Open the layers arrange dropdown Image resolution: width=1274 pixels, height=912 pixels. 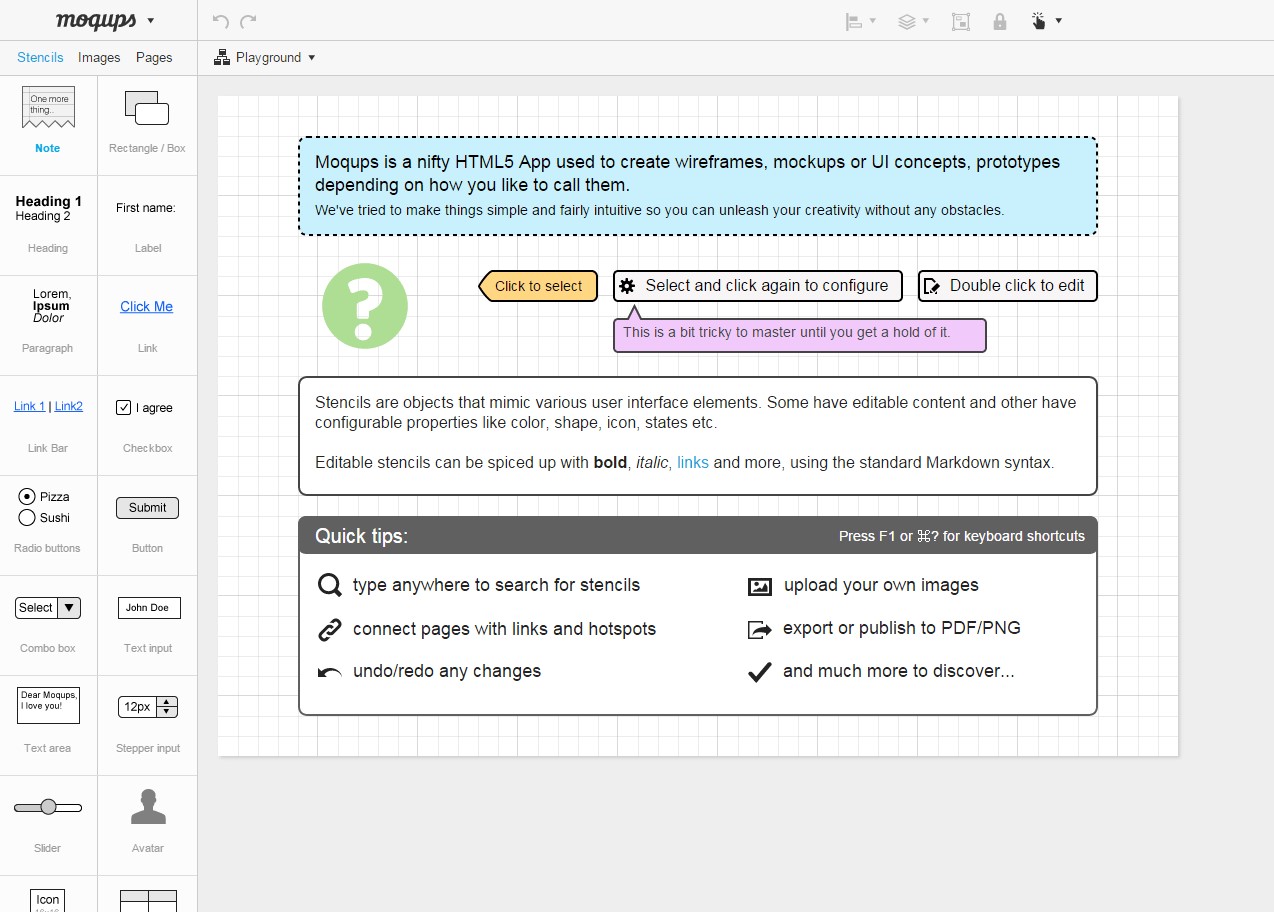click(914, 21)
